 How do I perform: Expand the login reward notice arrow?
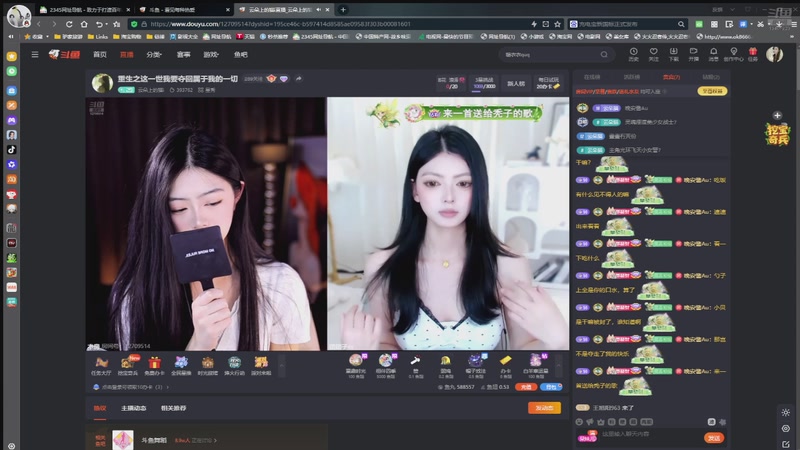click(x=167, y=387)
